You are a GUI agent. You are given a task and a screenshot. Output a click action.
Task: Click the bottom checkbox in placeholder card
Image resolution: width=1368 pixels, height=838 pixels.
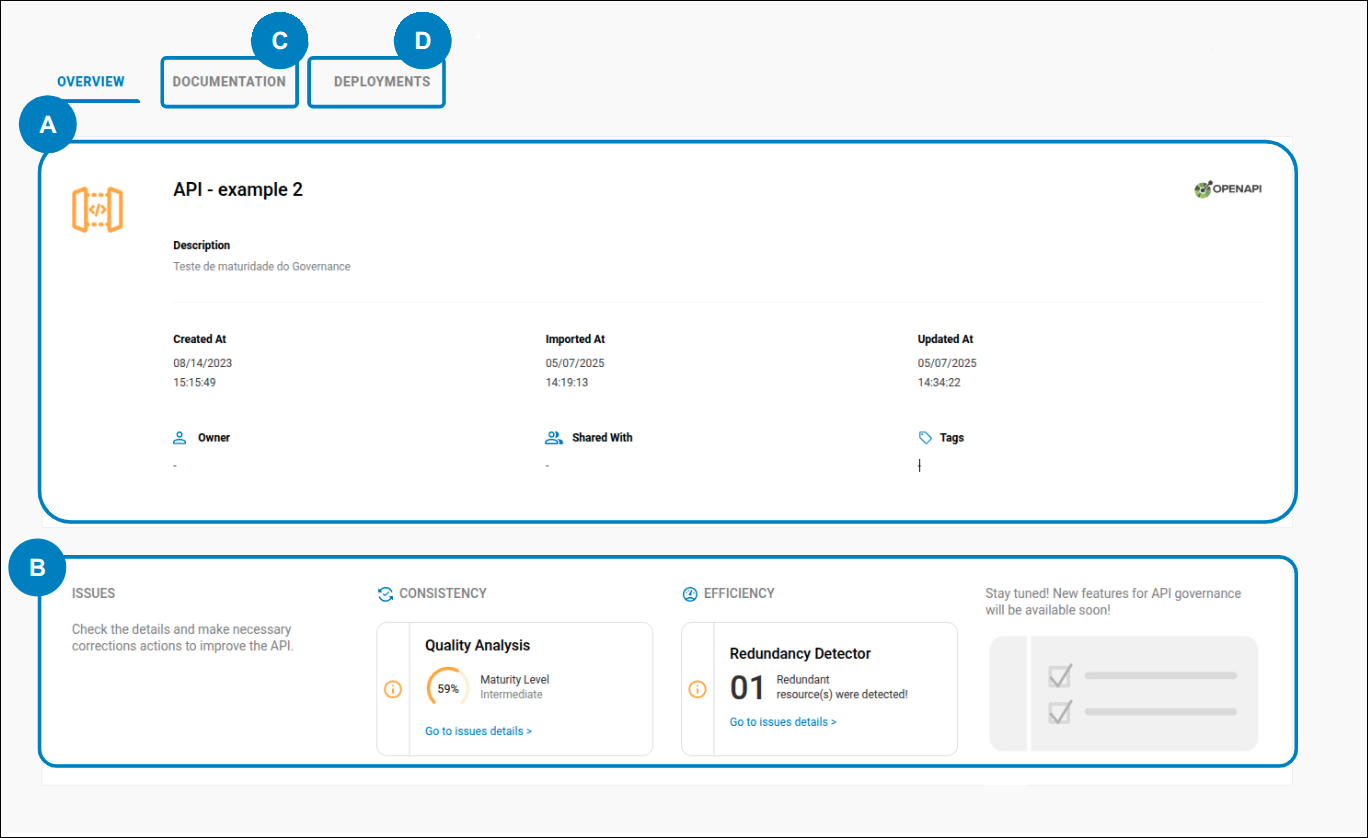(x=1060, y=712)
